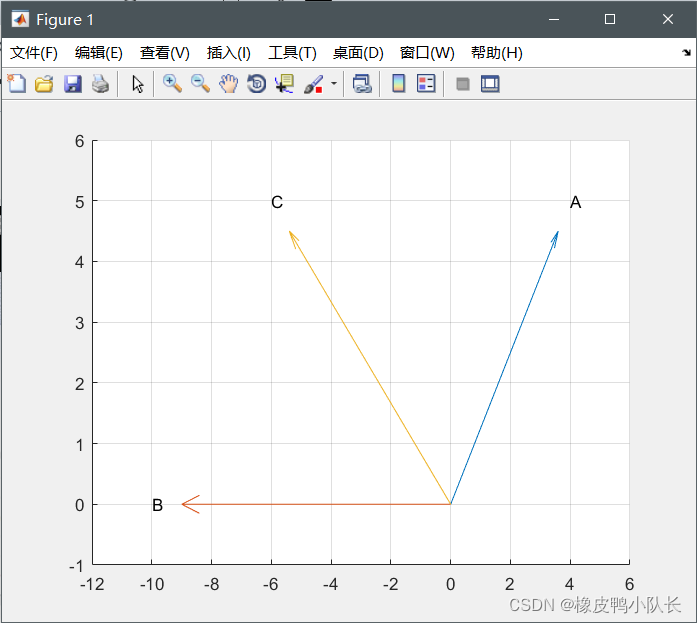Click the text label B in the plot

[x=157, y=505]
